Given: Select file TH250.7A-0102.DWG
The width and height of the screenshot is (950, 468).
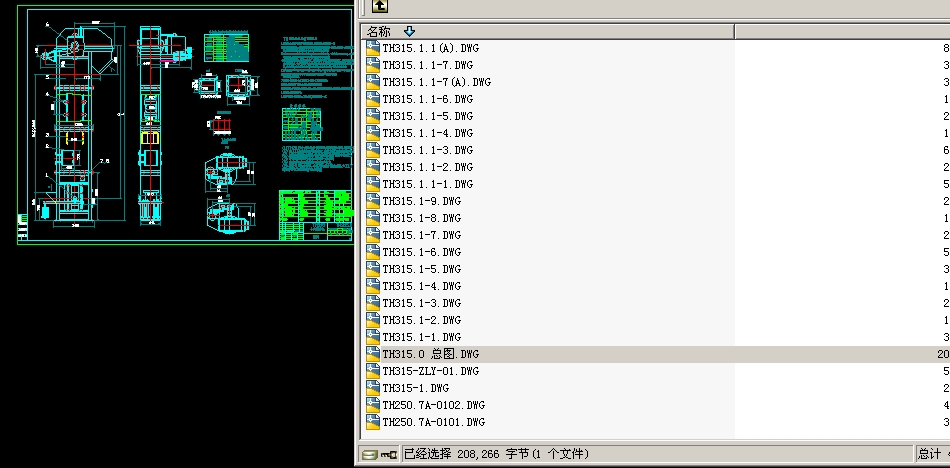Looking at the screenshot, I should click(434, 405).
